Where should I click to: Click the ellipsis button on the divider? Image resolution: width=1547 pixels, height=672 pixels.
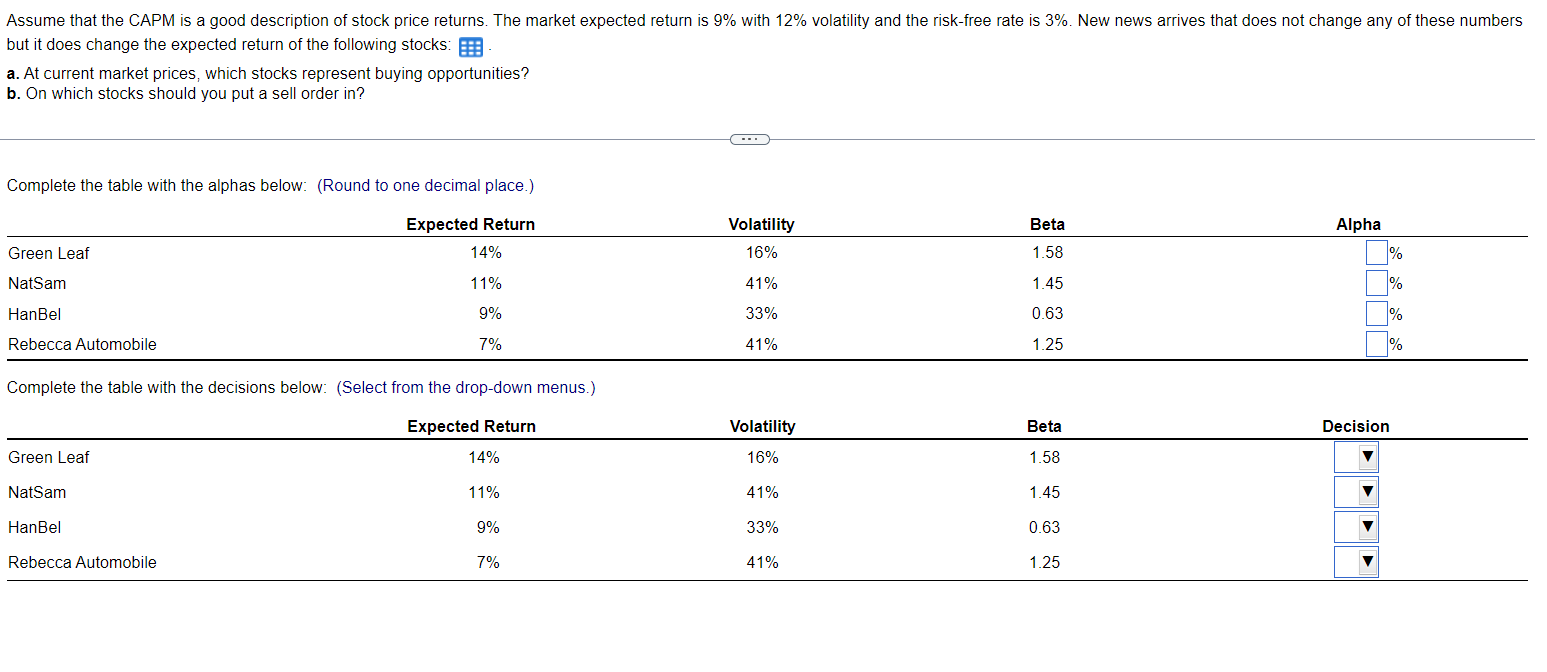pyautogui.click(x=750, y=139)
